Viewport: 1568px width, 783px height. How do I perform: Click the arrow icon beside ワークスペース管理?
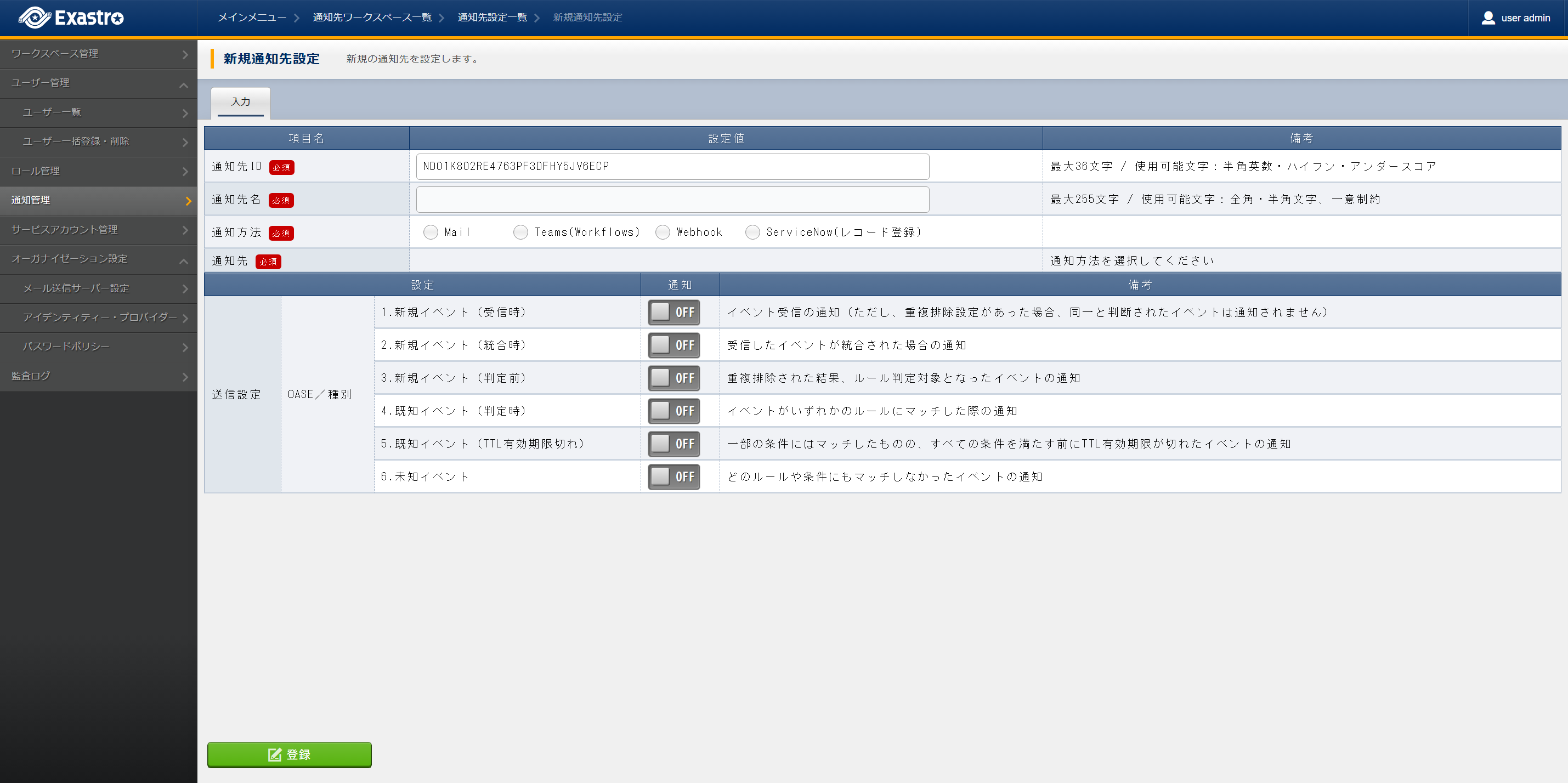[185, 55]
